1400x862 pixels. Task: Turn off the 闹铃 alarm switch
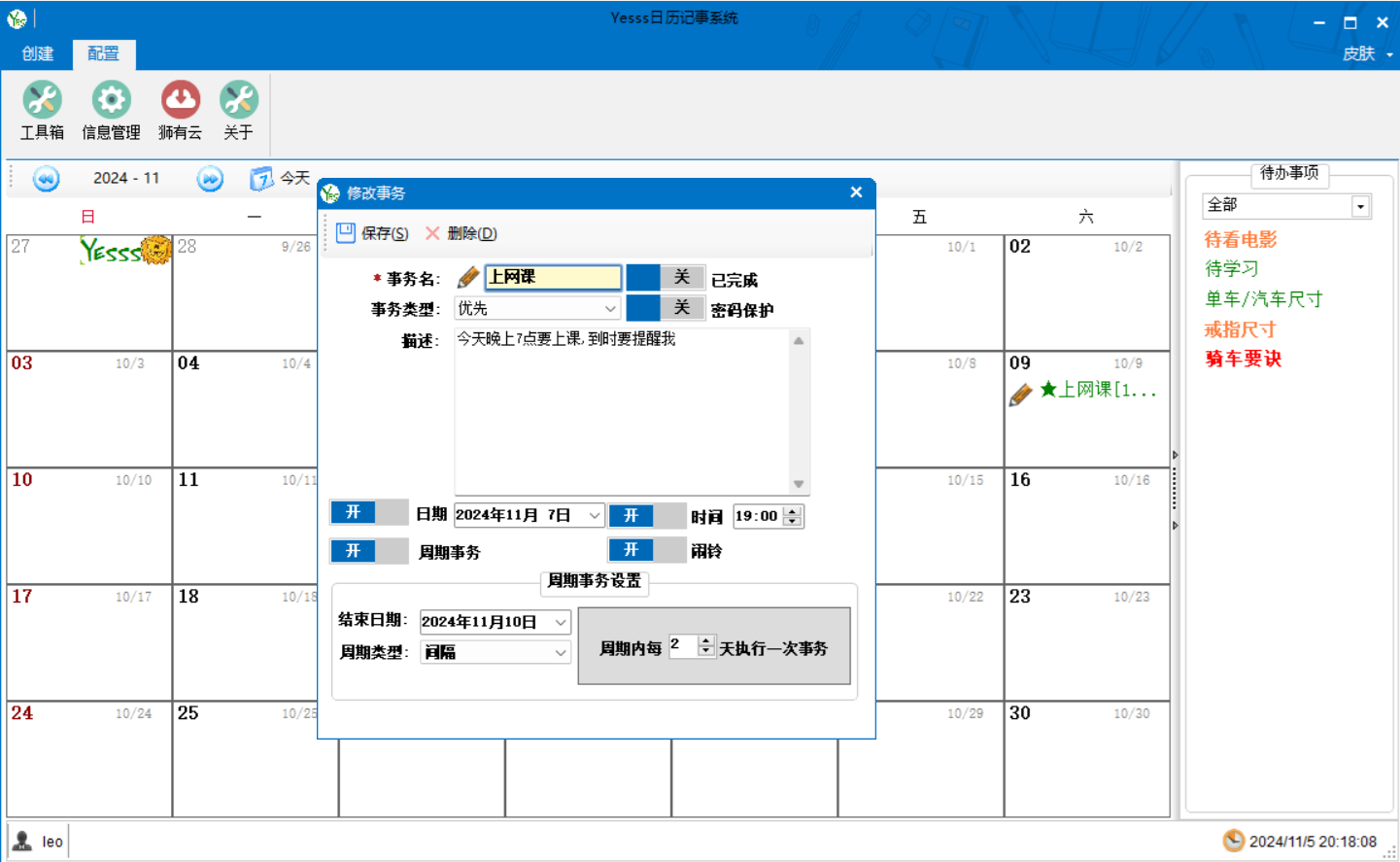[x=647, y=551]
